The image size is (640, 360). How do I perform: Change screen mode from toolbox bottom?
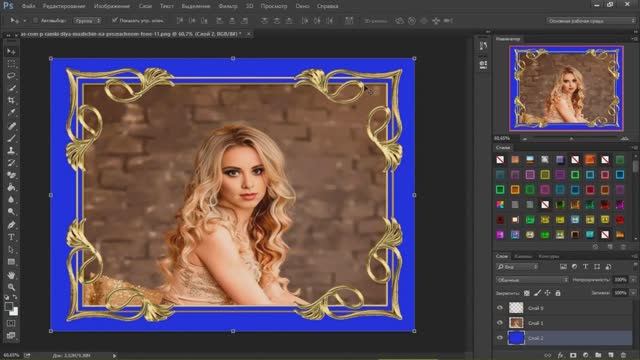[x=11, y=335]
